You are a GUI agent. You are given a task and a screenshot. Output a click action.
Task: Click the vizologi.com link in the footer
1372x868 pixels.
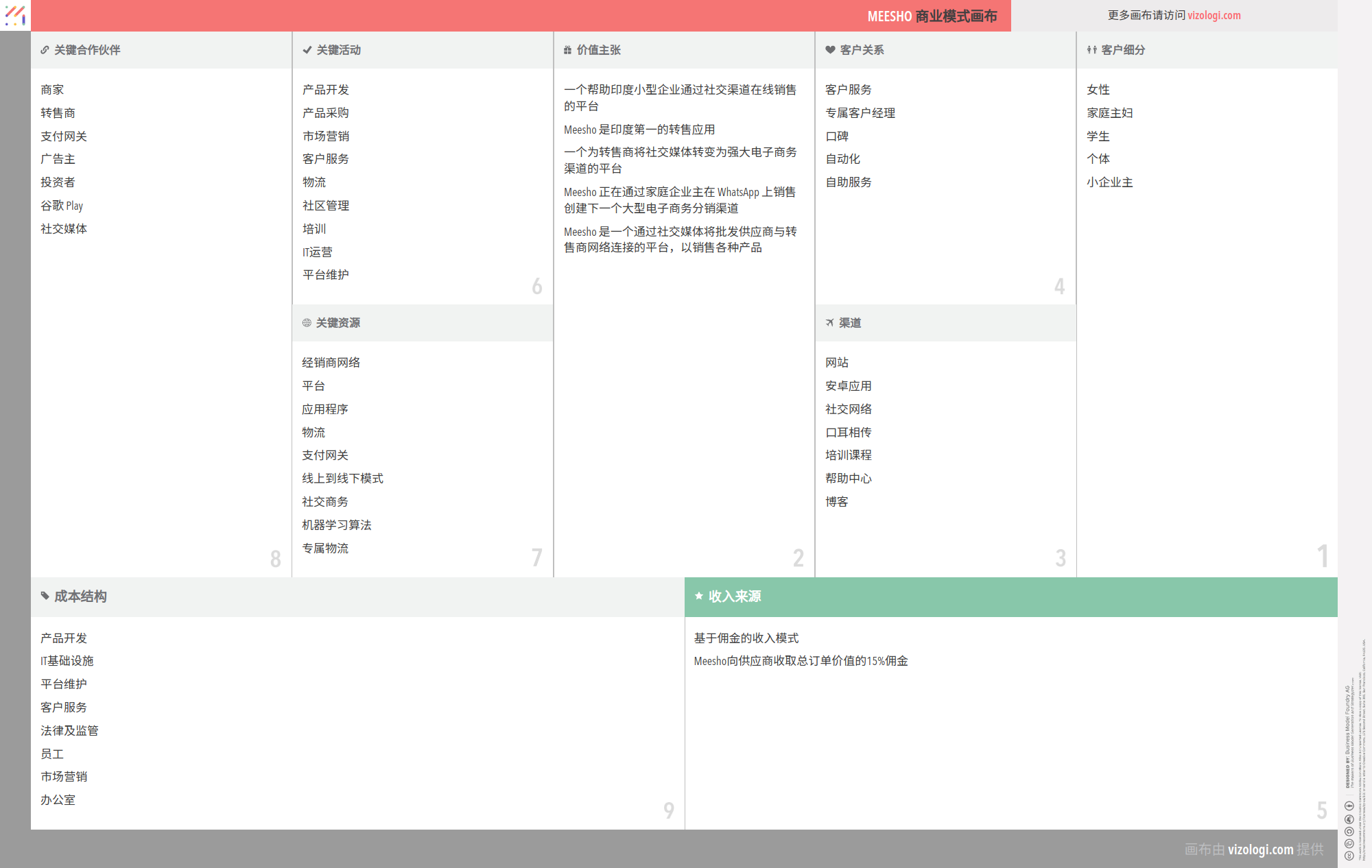pos(1261,849)
